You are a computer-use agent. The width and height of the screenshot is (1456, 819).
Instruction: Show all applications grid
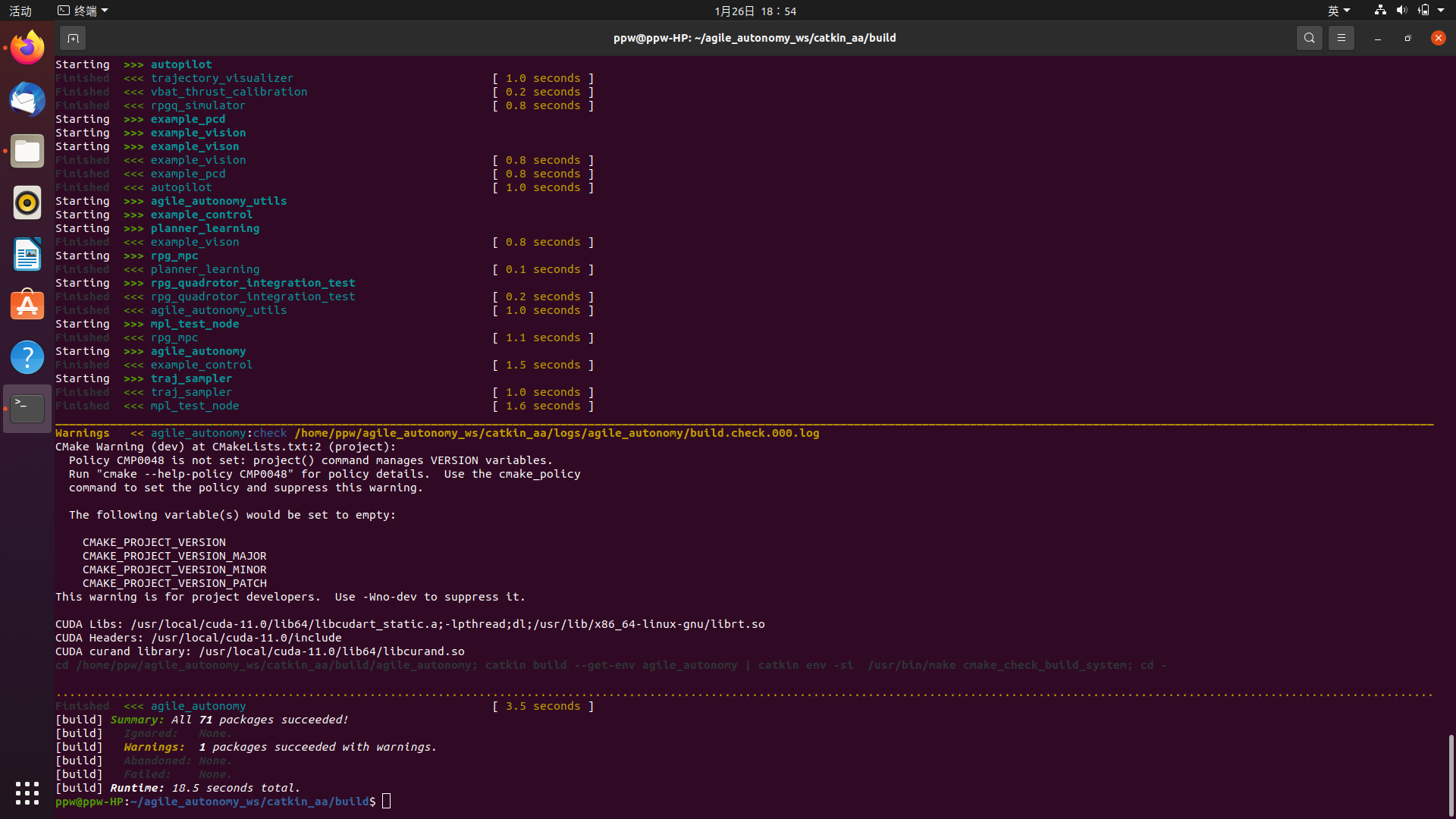tap(27, 793)
